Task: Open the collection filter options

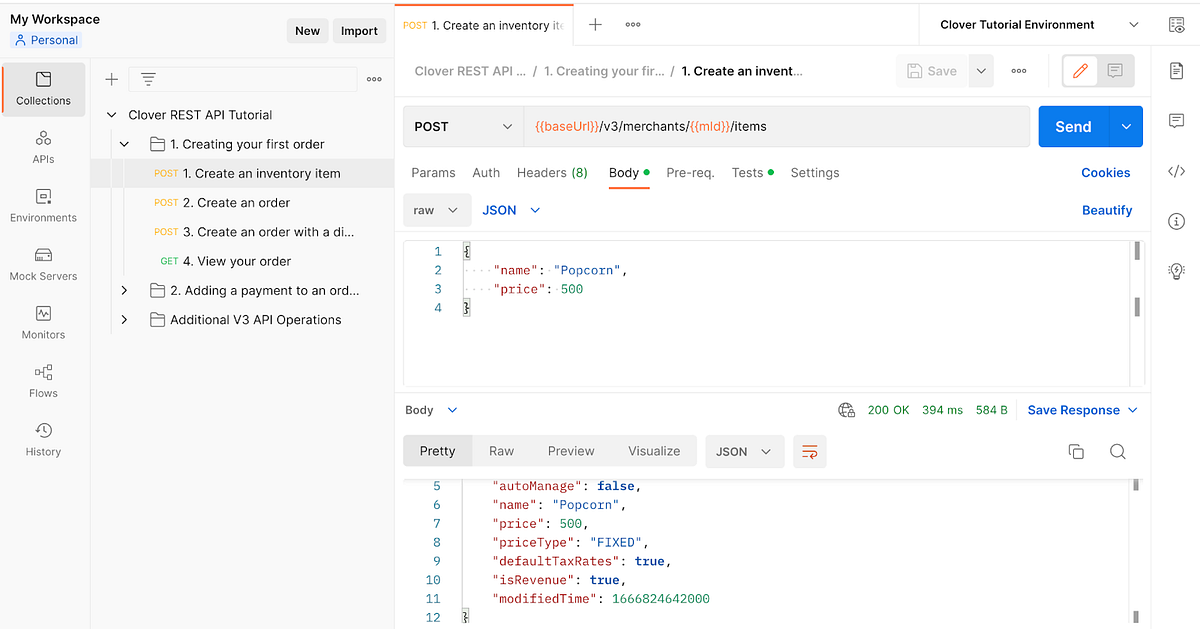Action: coord(148,78)
